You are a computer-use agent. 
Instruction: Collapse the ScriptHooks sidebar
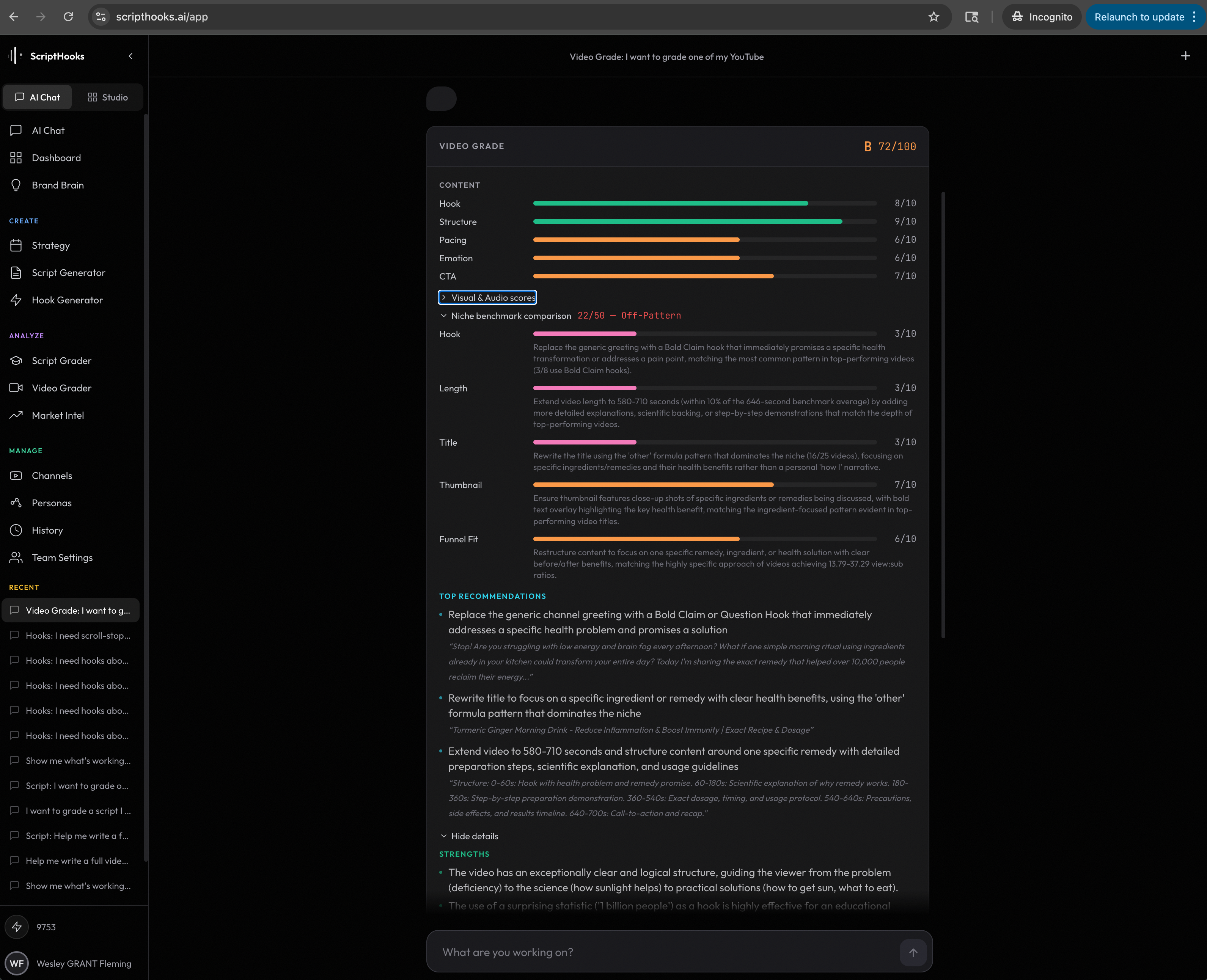[x=130, y=56]
